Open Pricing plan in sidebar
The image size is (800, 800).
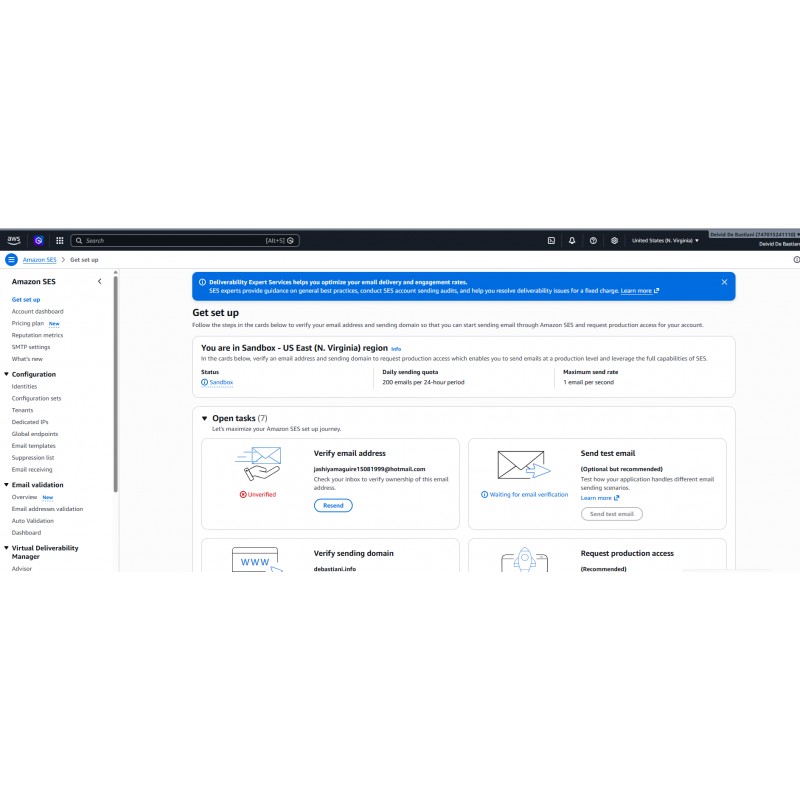(28, 323)
